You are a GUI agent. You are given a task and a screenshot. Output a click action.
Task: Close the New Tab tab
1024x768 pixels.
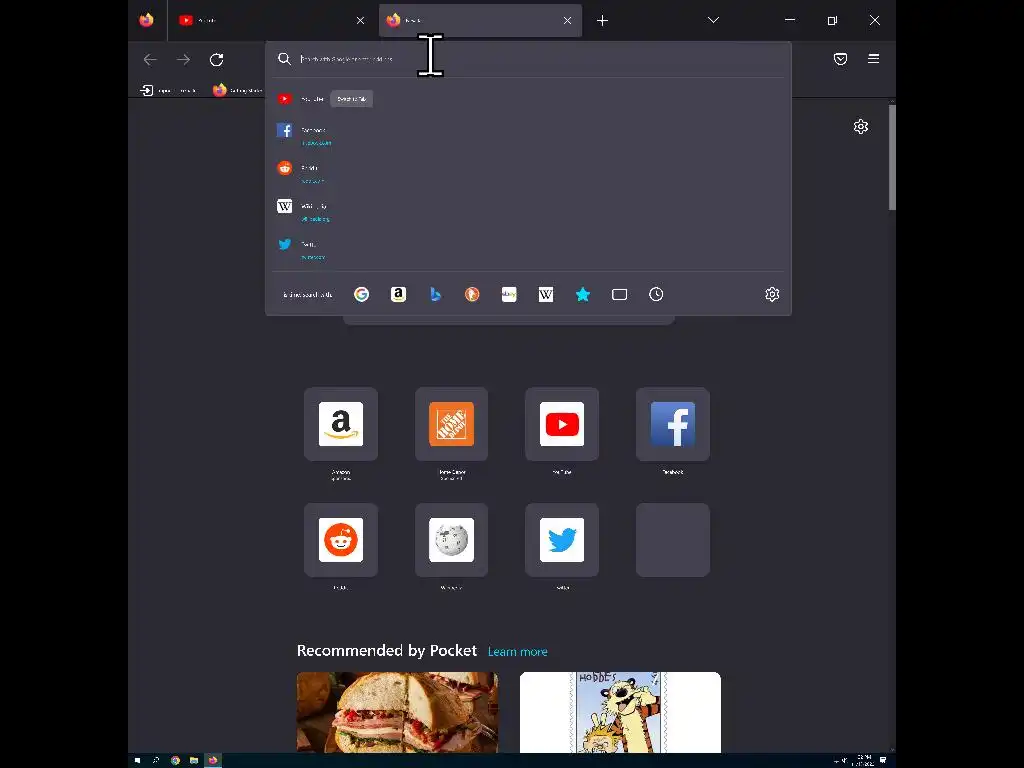click(568, 21)
